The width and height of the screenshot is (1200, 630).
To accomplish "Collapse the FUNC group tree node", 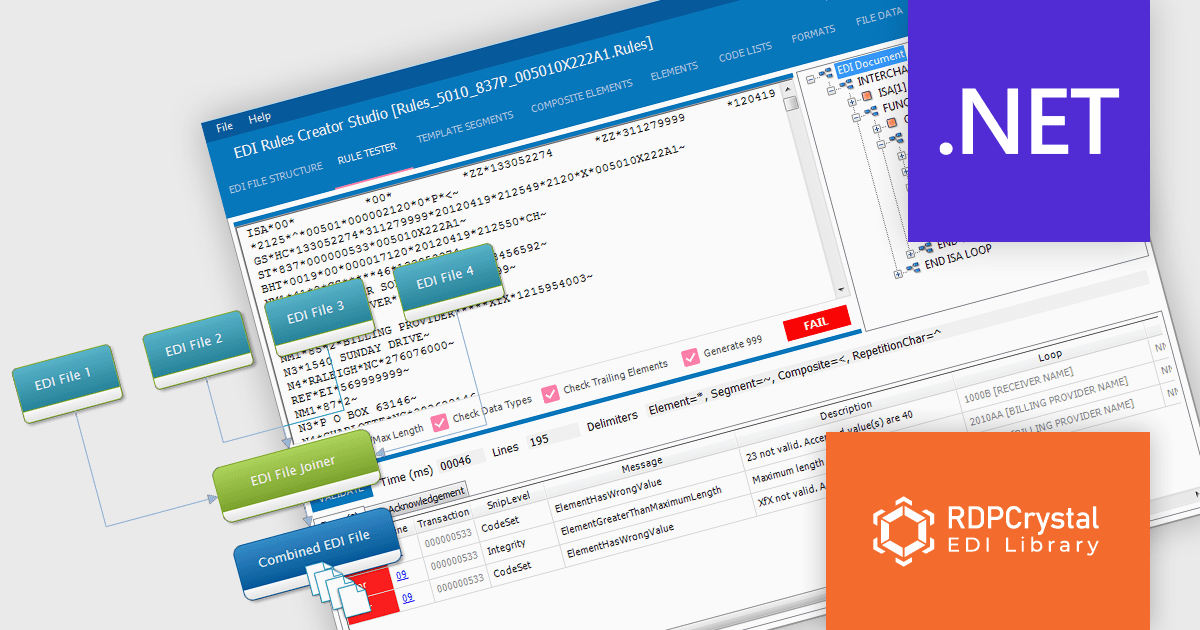I will tap(856, 117).
